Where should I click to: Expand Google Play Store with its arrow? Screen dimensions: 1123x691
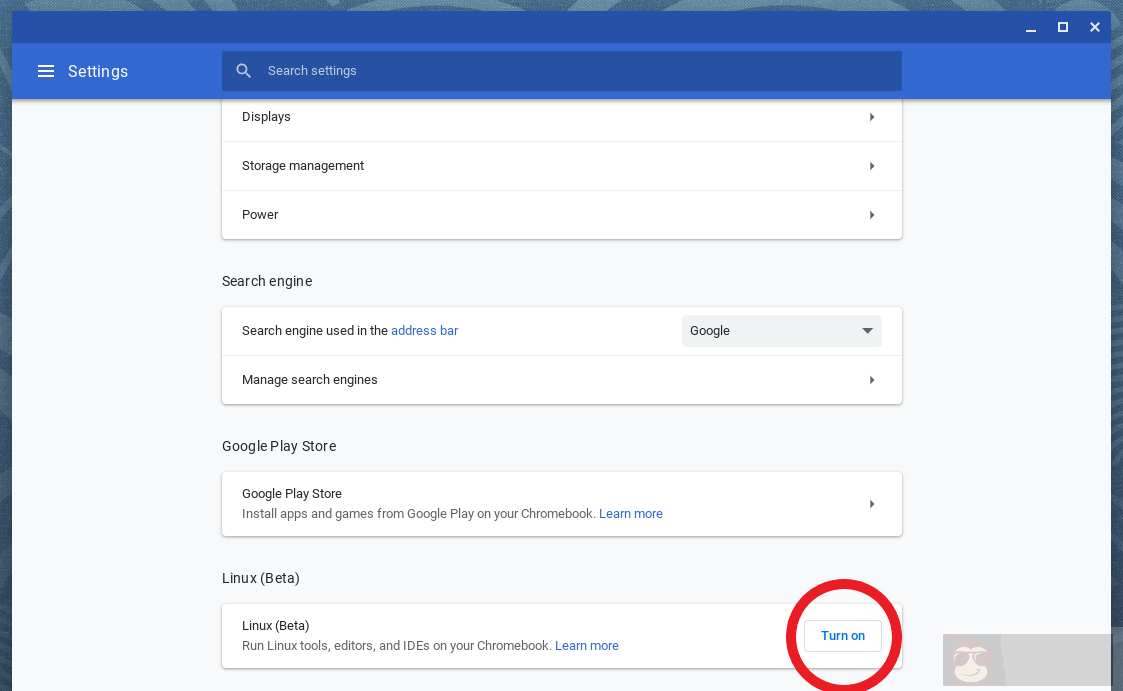click(872, 504)
